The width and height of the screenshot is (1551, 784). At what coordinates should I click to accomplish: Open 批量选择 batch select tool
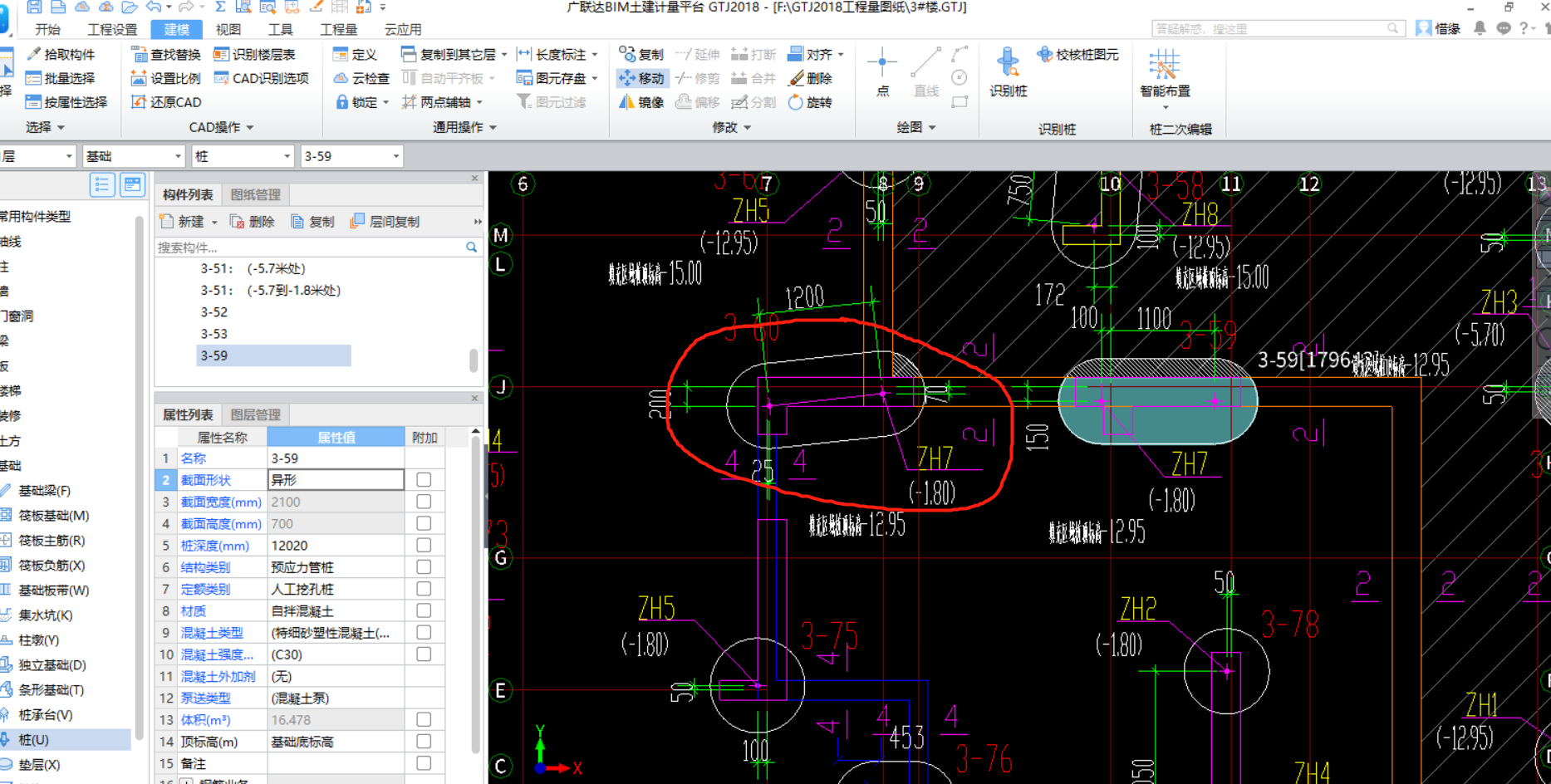pyautogui.click(x=61, y=78)
